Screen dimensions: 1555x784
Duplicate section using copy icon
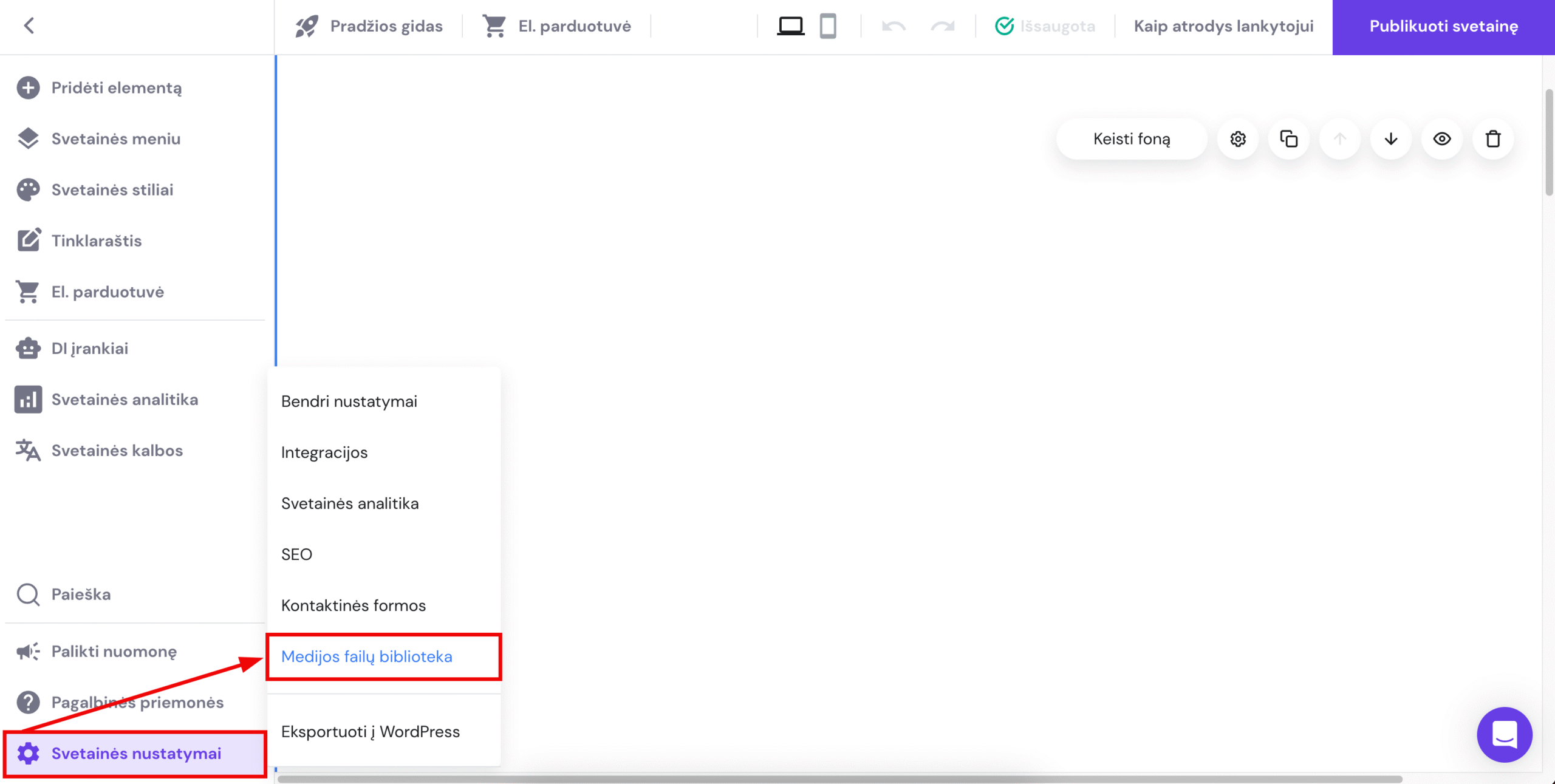point(1289,139)
